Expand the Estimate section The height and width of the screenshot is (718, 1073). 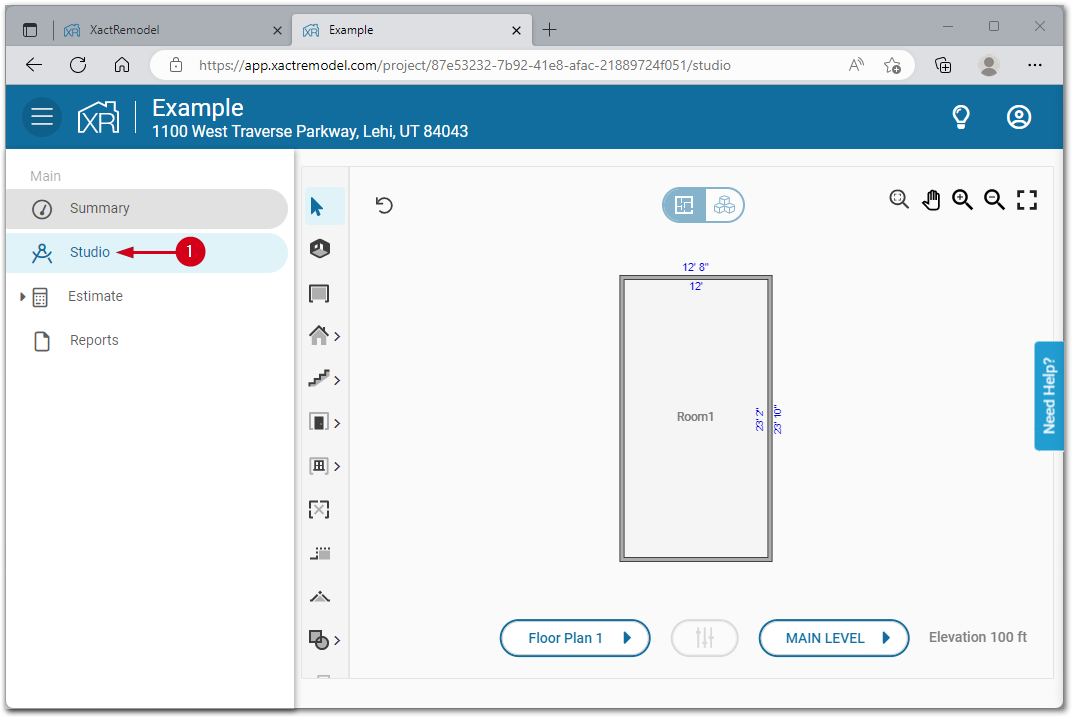(23, 296)
